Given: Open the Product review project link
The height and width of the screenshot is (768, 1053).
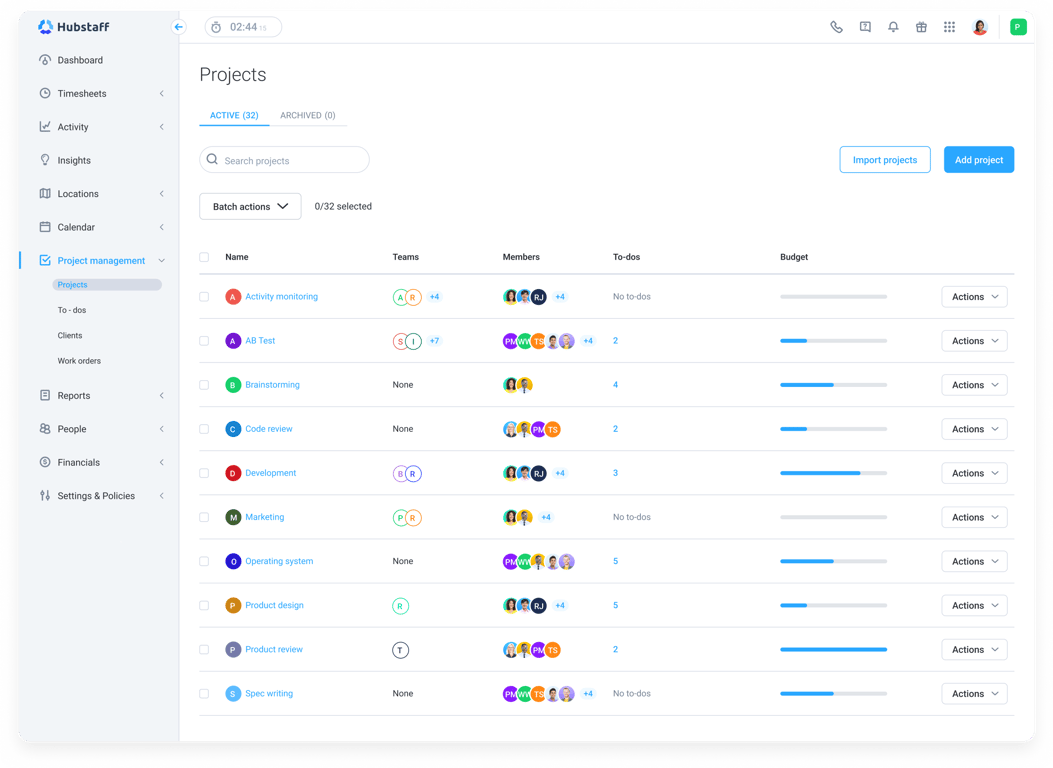Looking at the screenshot, I should (x=274, y=649).
